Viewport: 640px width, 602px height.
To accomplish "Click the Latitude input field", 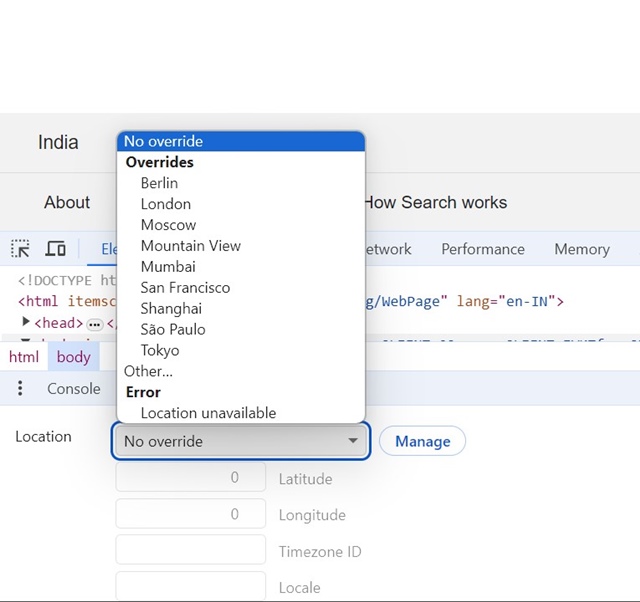I will coord(191,478).
